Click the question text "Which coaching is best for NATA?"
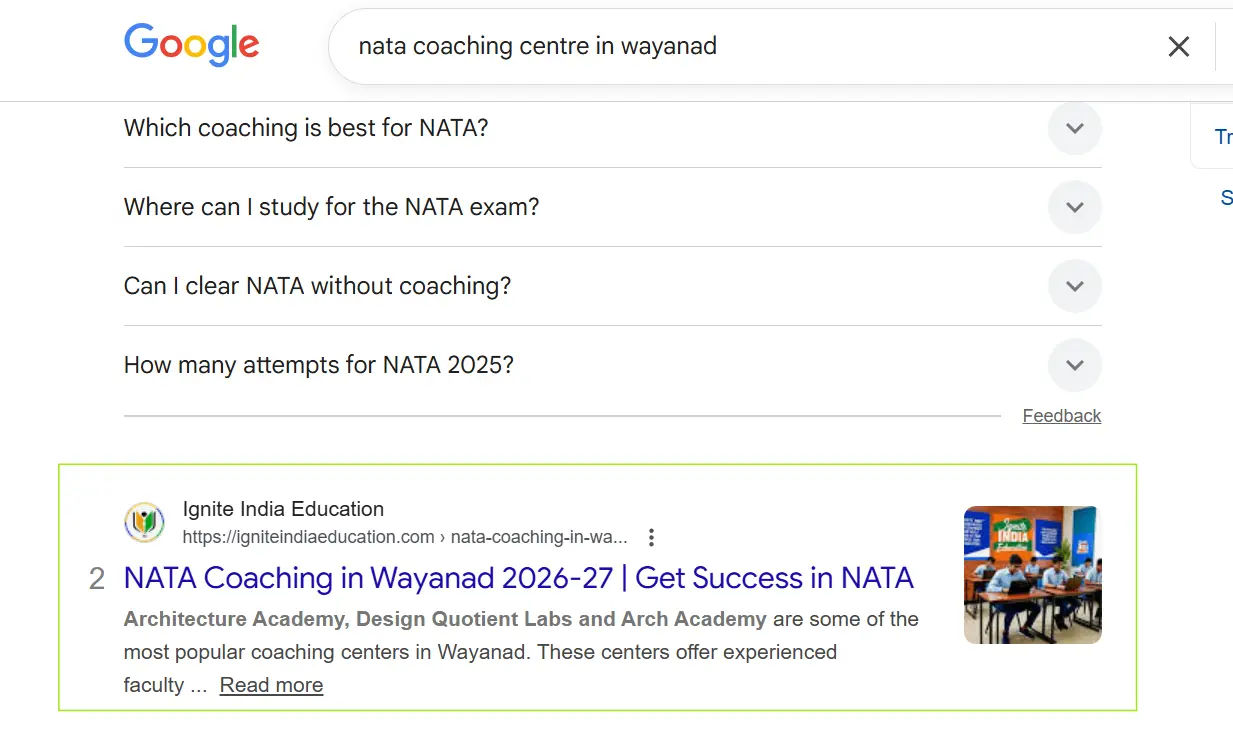The image size is (1233, 739). tap(305, 128)
